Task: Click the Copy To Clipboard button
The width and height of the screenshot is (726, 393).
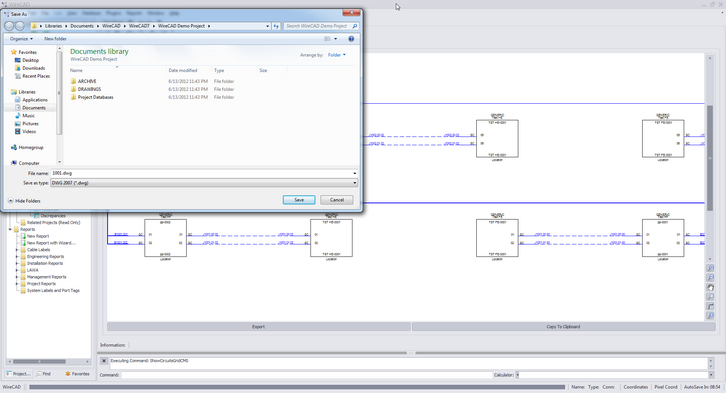Action: (563, 327)
